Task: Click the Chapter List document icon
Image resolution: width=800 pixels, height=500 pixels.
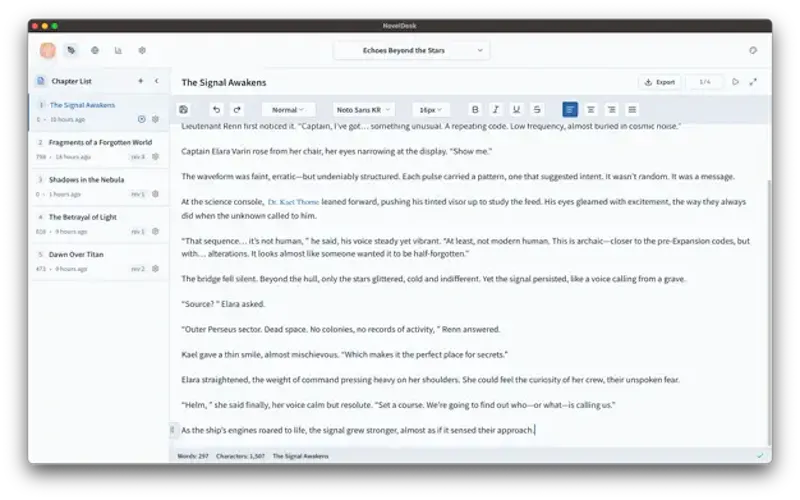Action: coord(41,81)
